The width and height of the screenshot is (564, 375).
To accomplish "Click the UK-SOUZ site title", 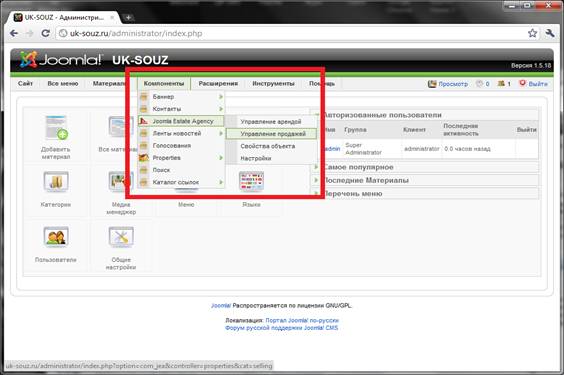I will (140, 60).
